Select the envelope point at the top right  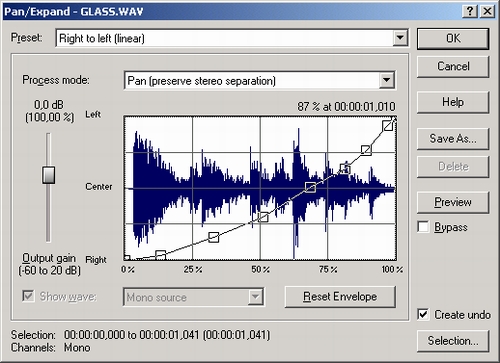pyautogui.click(x=388, y=126)
